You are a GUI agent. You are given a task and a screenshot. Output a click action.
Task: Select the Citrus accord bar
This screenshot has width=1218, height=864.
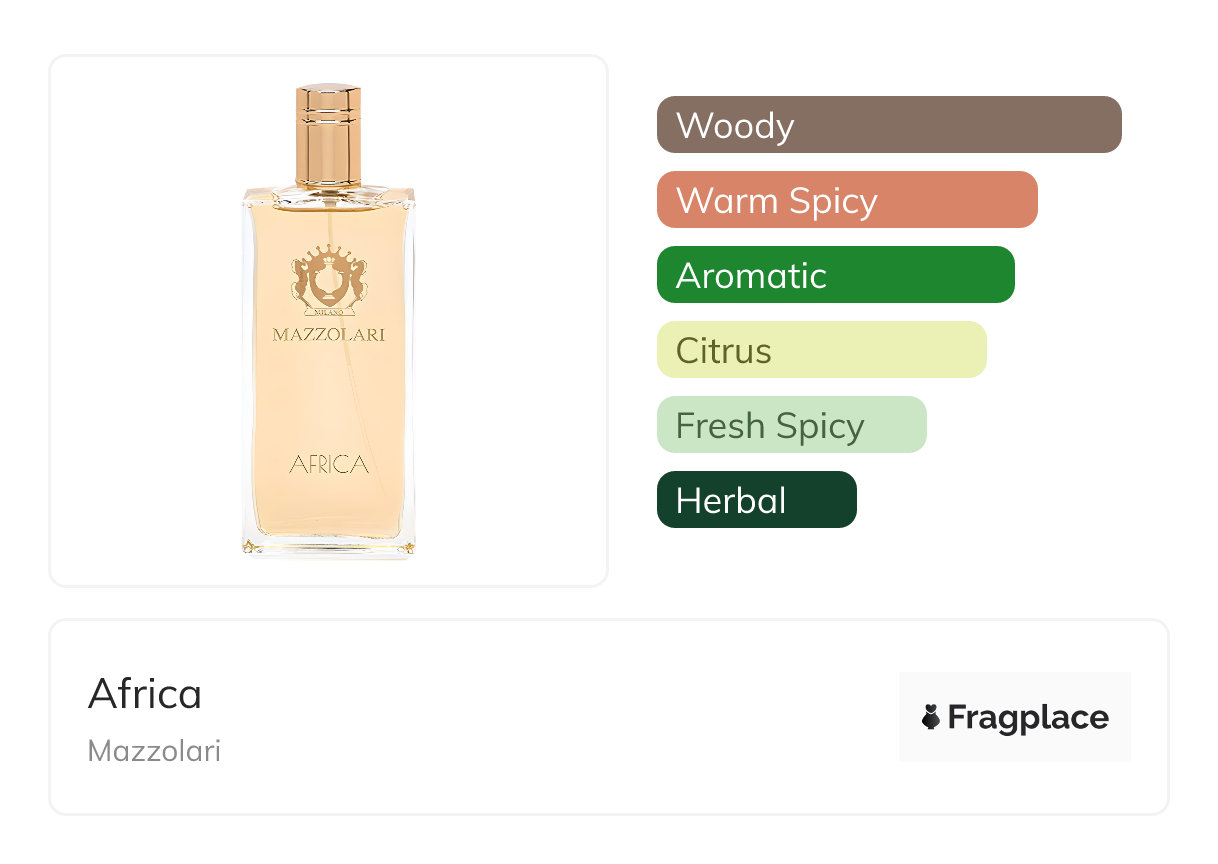(821, 350)
